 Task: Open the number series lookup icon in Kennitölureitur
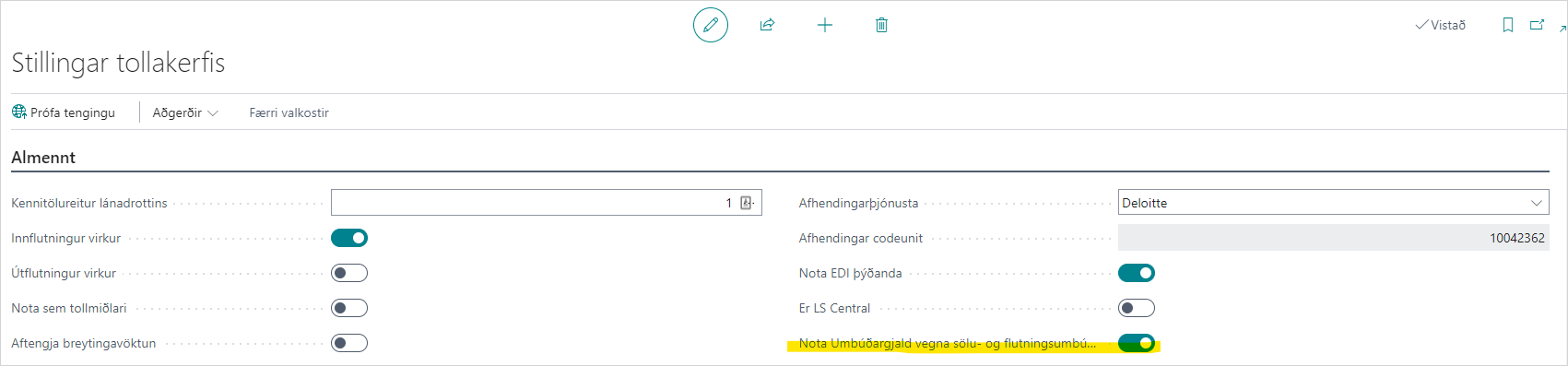747,203
